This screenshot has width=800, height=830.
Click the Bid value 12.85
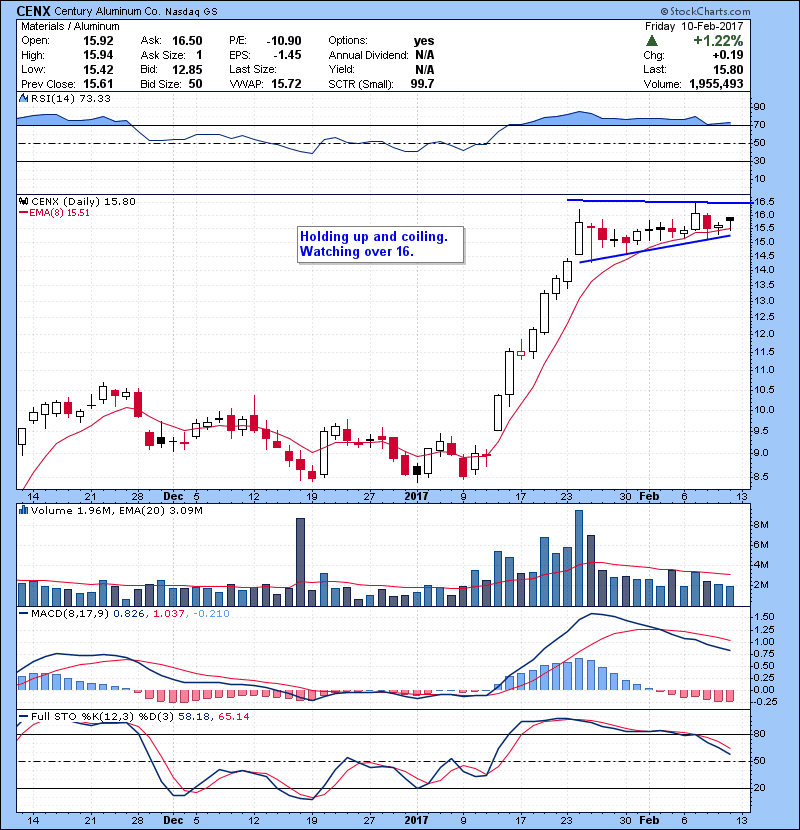click(187, 69)
